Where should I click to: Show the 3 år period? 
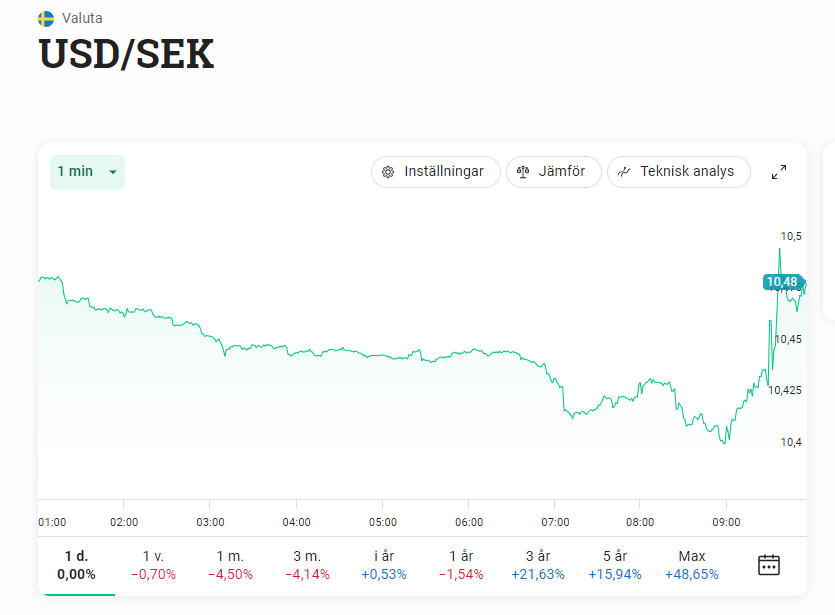(x=538, y=565)
